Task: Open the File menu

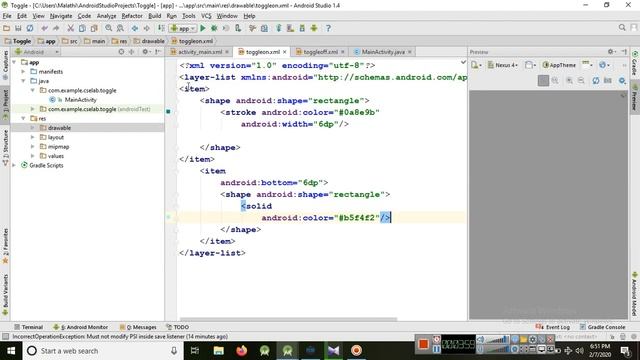Action: pos(7,16)
